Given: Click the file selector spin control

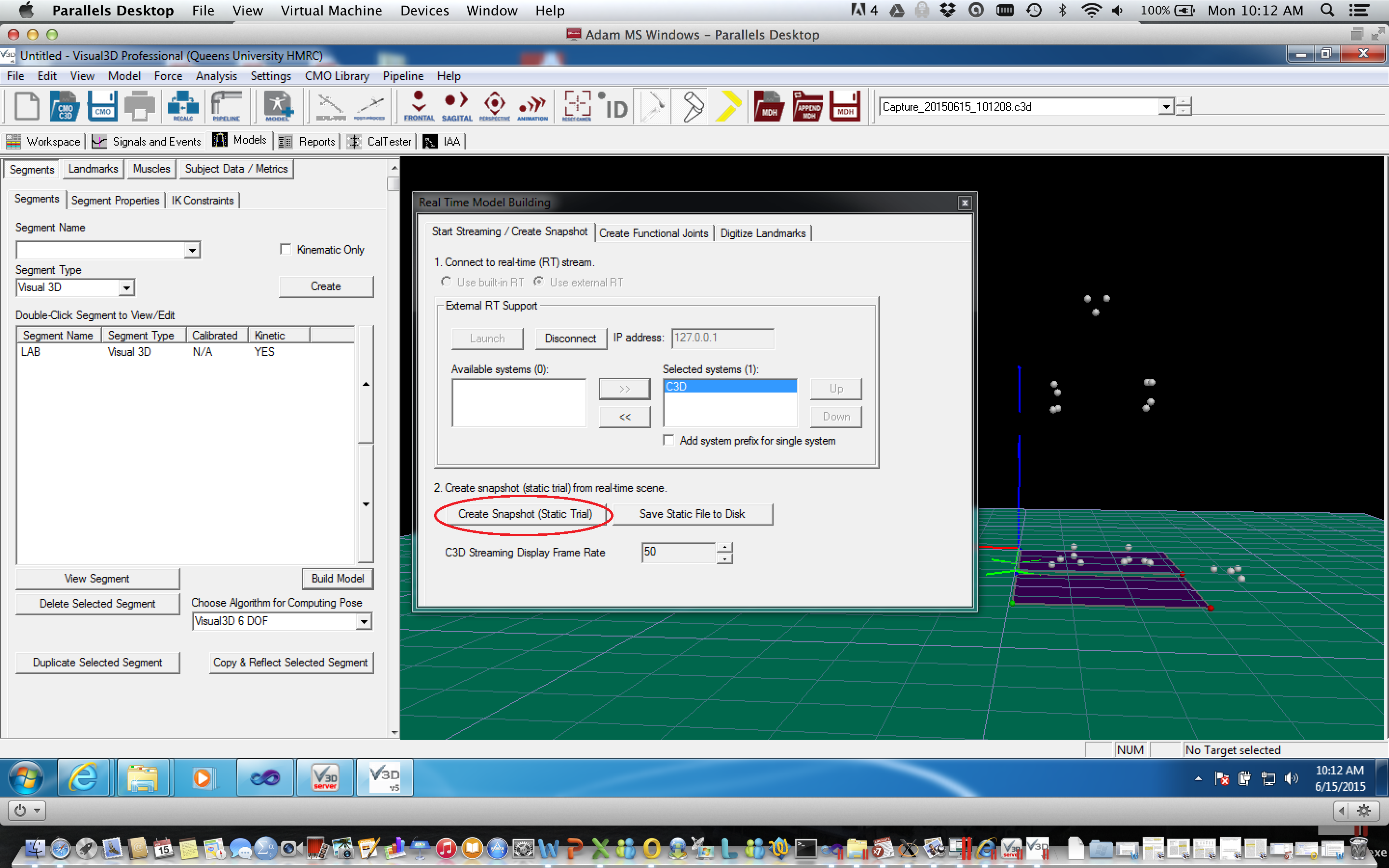Looking at the screenshot, I should (1184, 107).
